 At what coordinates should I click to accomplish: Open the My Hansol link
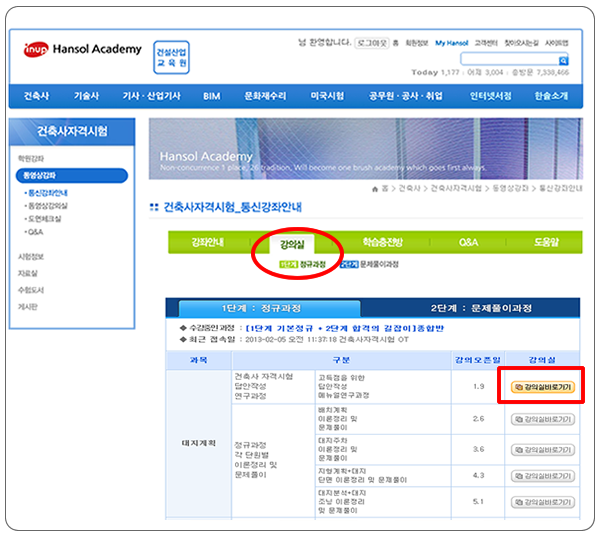(x=452, y=43)
